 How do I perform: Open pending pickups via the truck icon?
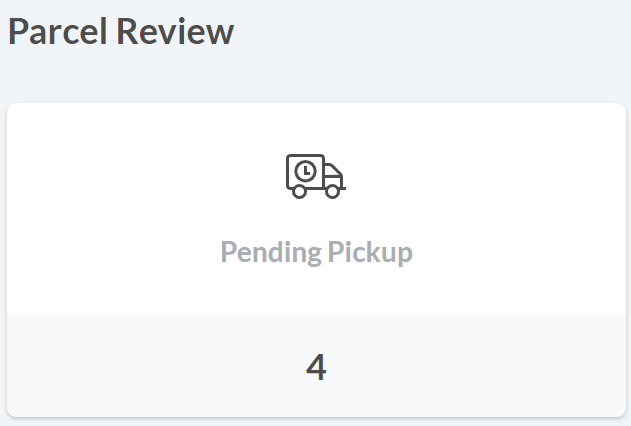tap(315, 176)
